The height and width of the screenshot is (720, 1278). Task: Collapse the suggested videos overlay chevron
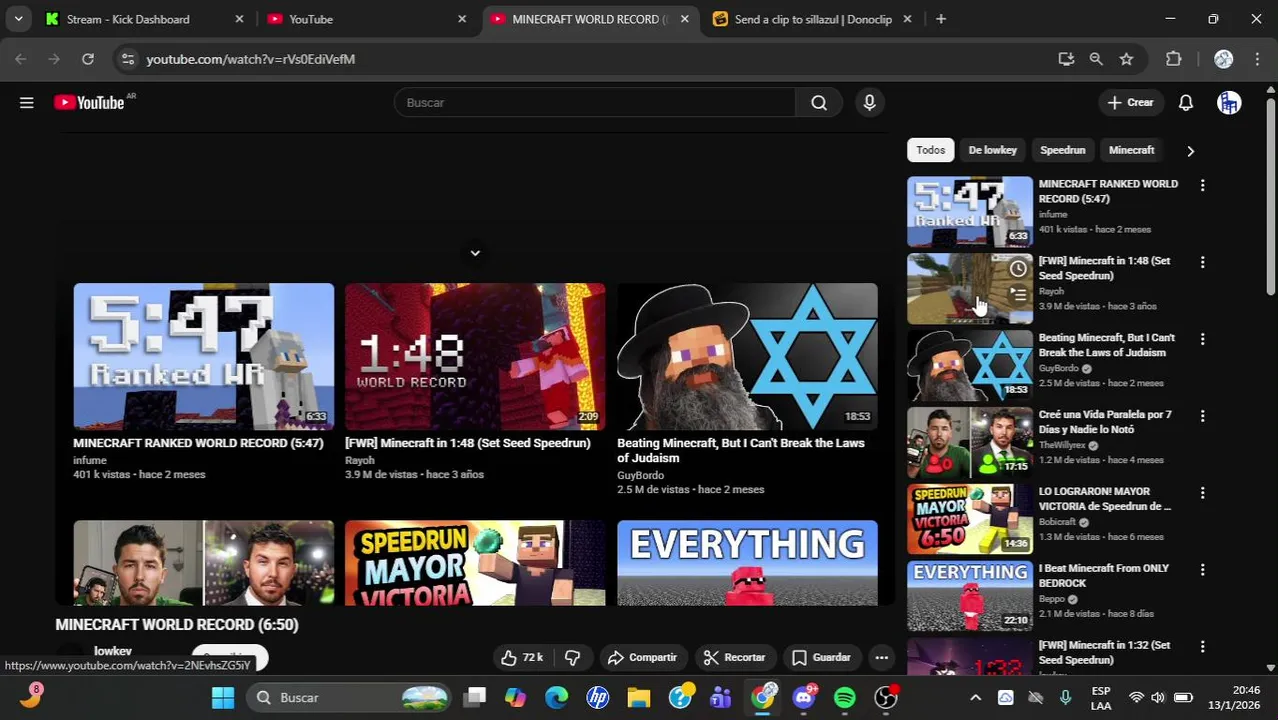coord(475,253)
